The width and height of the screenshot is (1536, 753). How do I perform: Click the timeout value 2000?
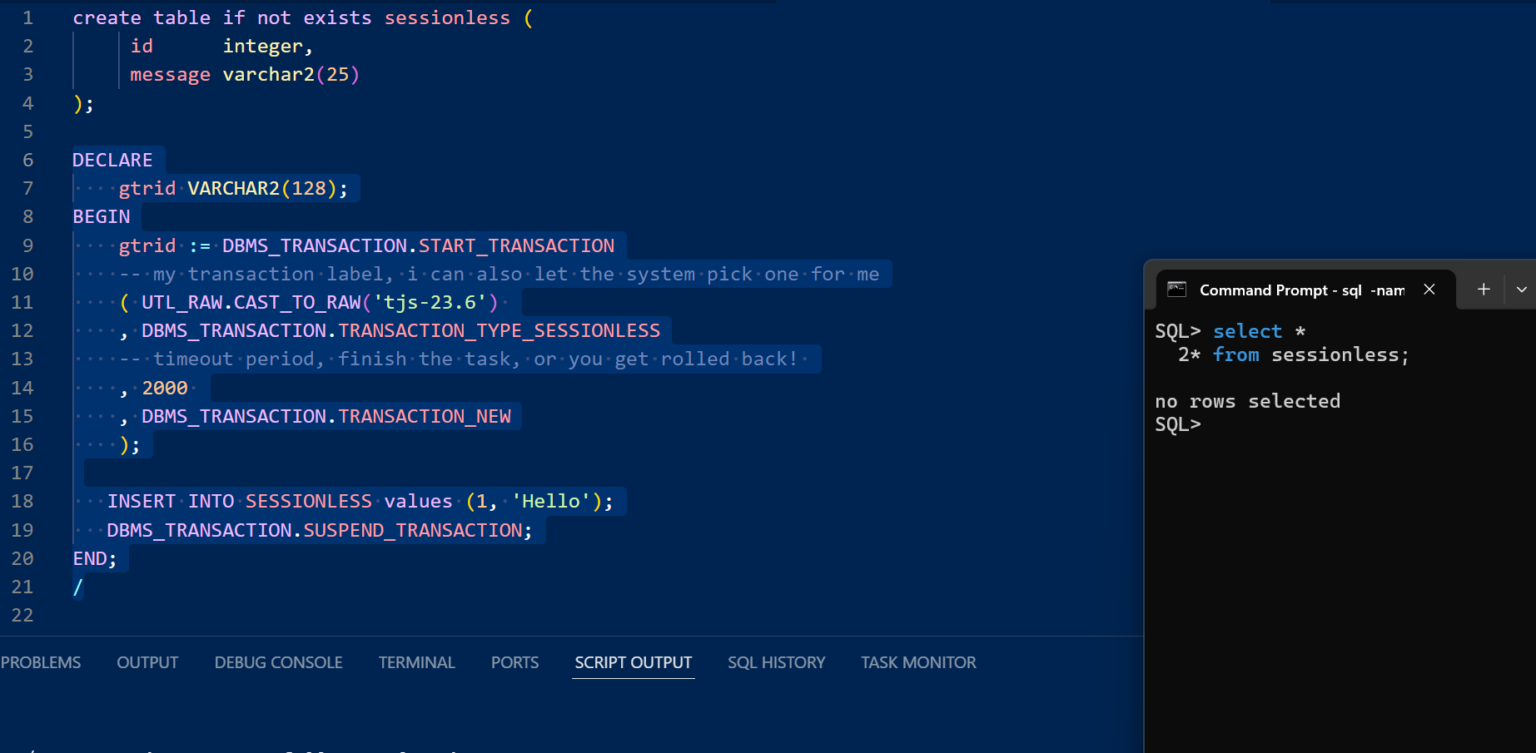[x=165, y=387]
